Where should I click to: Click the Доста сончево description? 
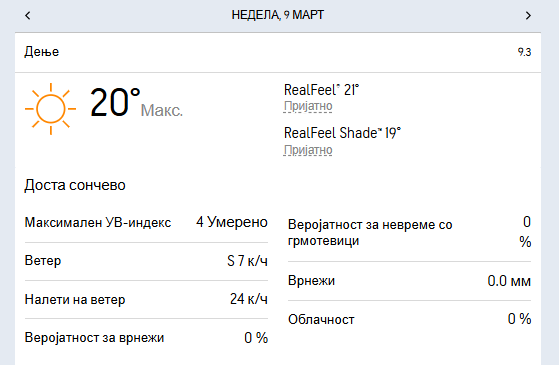75,185
